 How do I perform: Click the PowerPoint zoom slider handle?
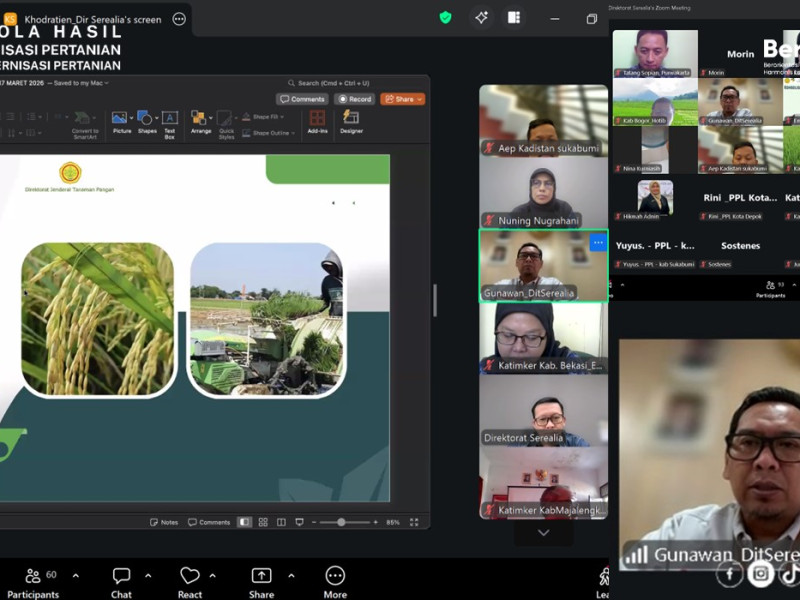[341, 522]
